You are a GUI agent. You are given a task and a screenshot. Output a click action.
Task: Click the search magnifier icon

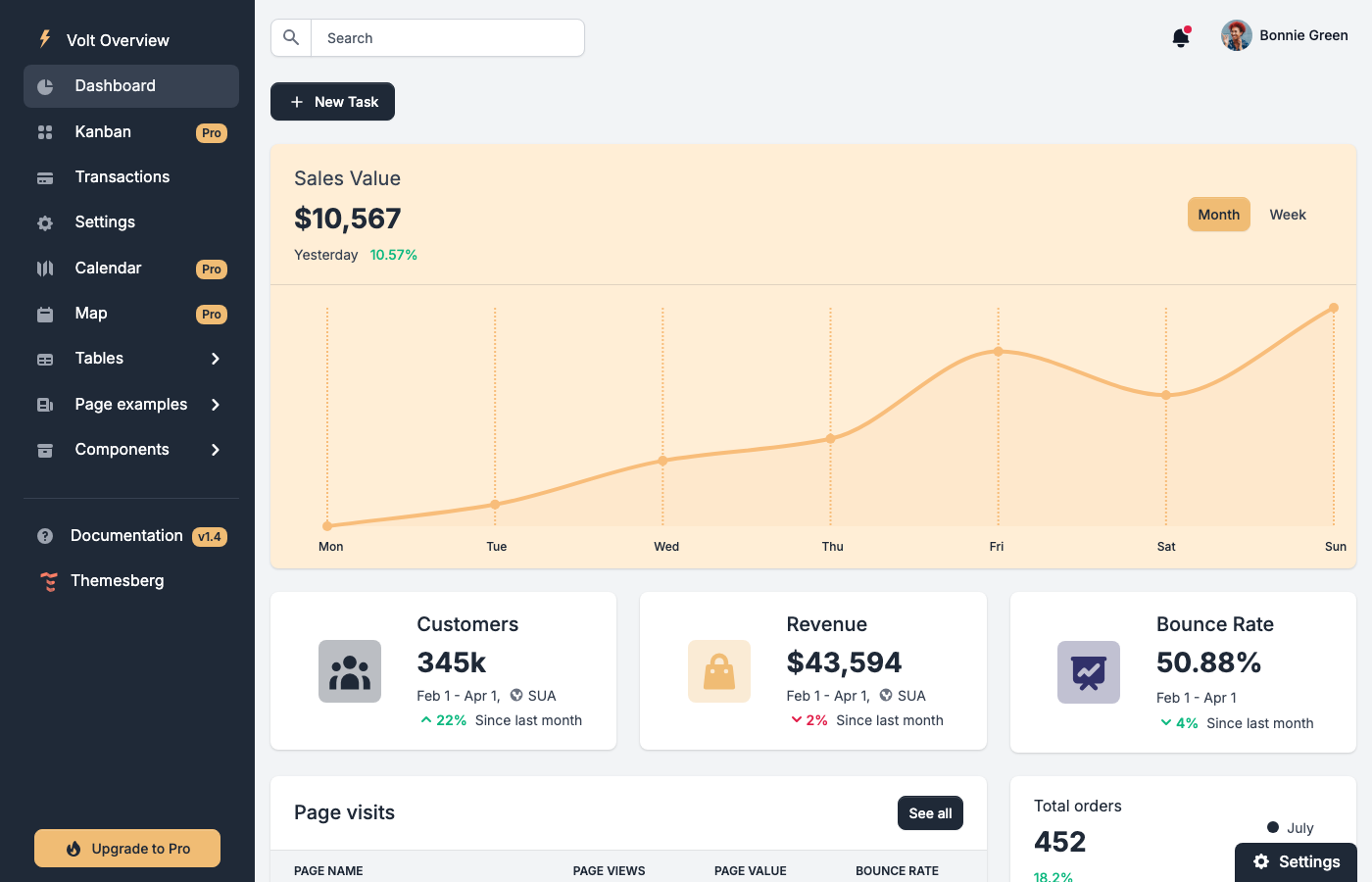[291, 37]
